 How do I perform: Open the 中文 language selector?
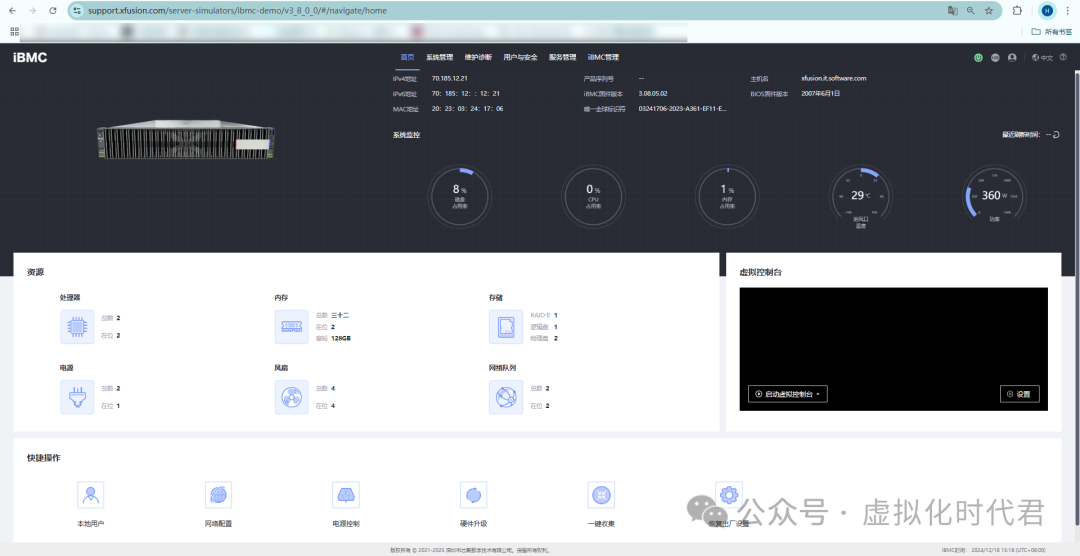tap(1043, 58)
